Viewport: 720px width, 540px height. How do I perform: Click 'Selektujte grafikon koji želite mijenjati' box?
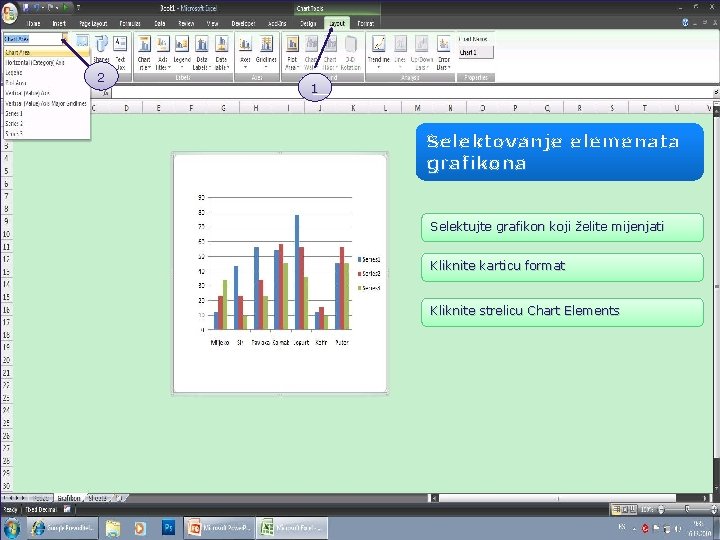tap(562, 227)
